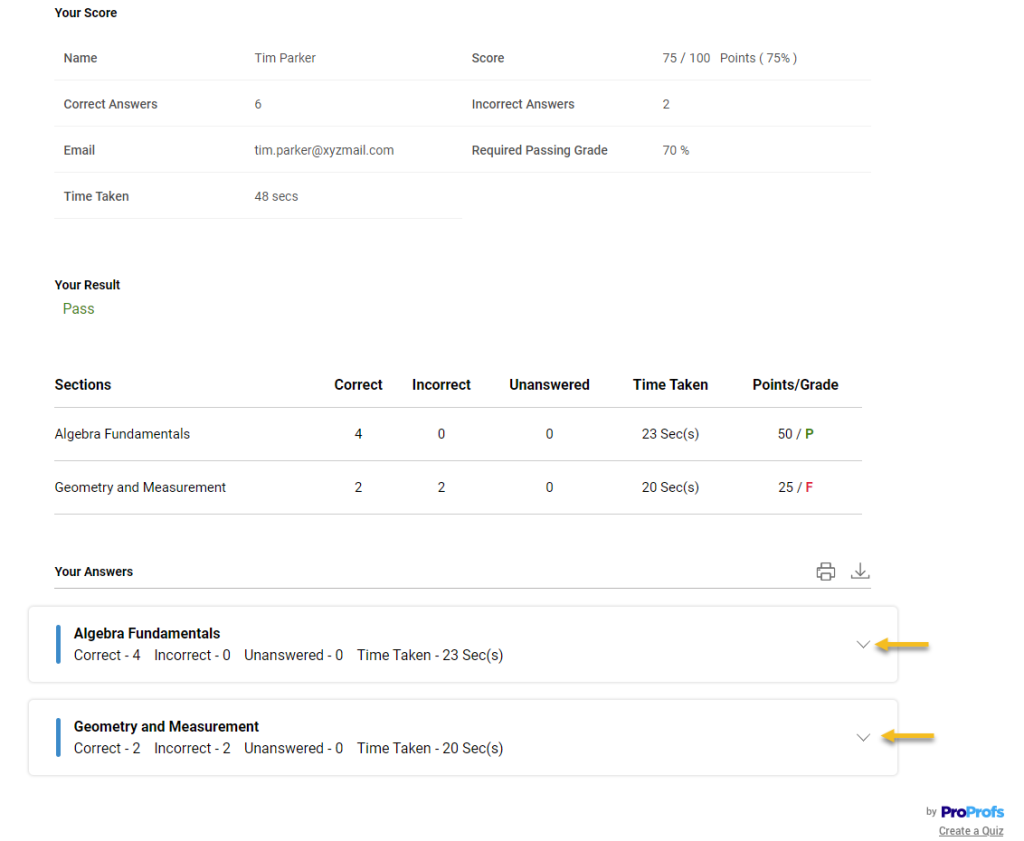1024x841 pixels.
Task: Click the Sections column header
Action: (x=83, y=385)
